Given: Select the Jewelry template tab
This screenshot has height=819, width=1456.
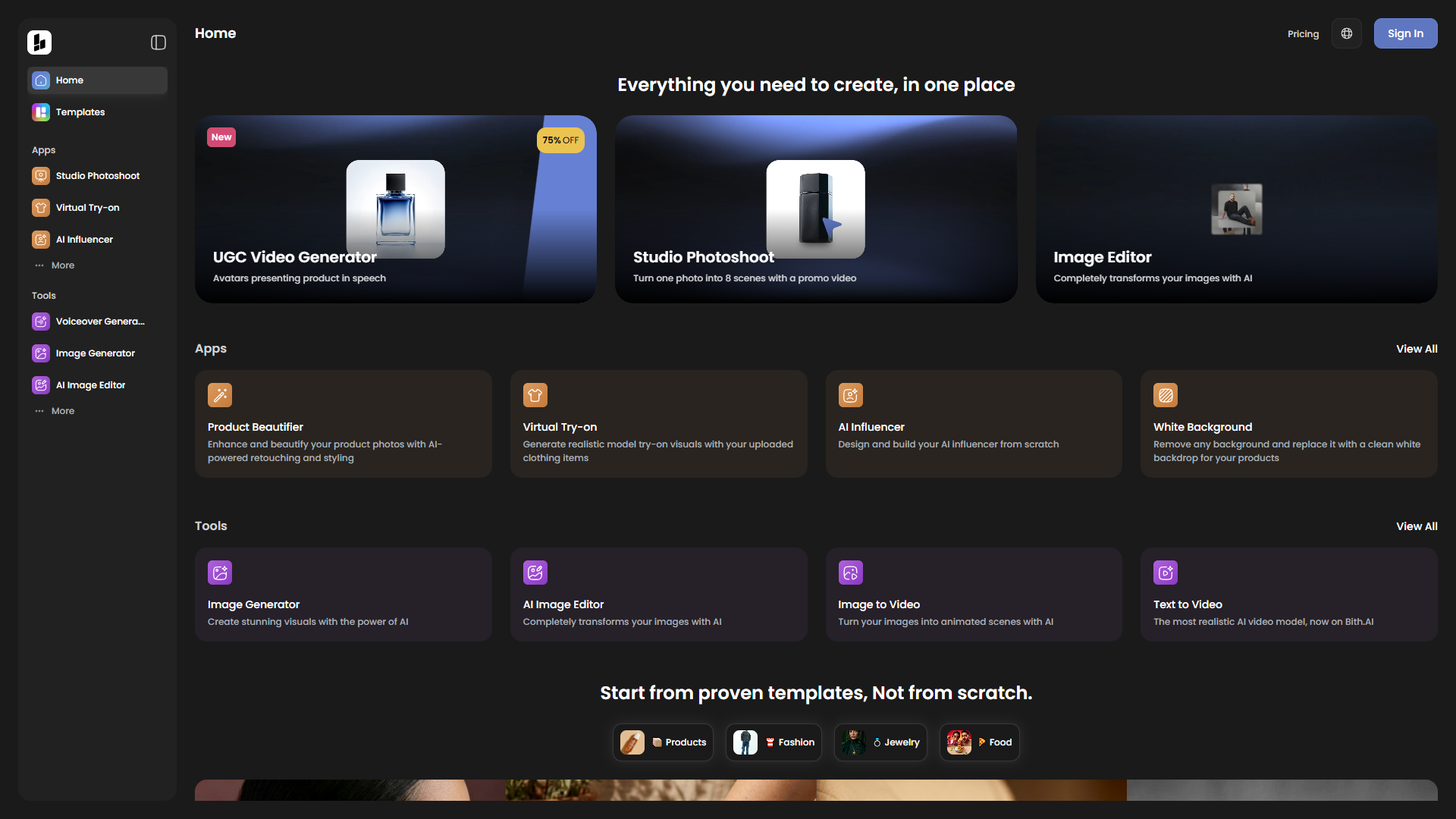Looking at the screenshot, I should pyautogui.click(x=880, y=742).
